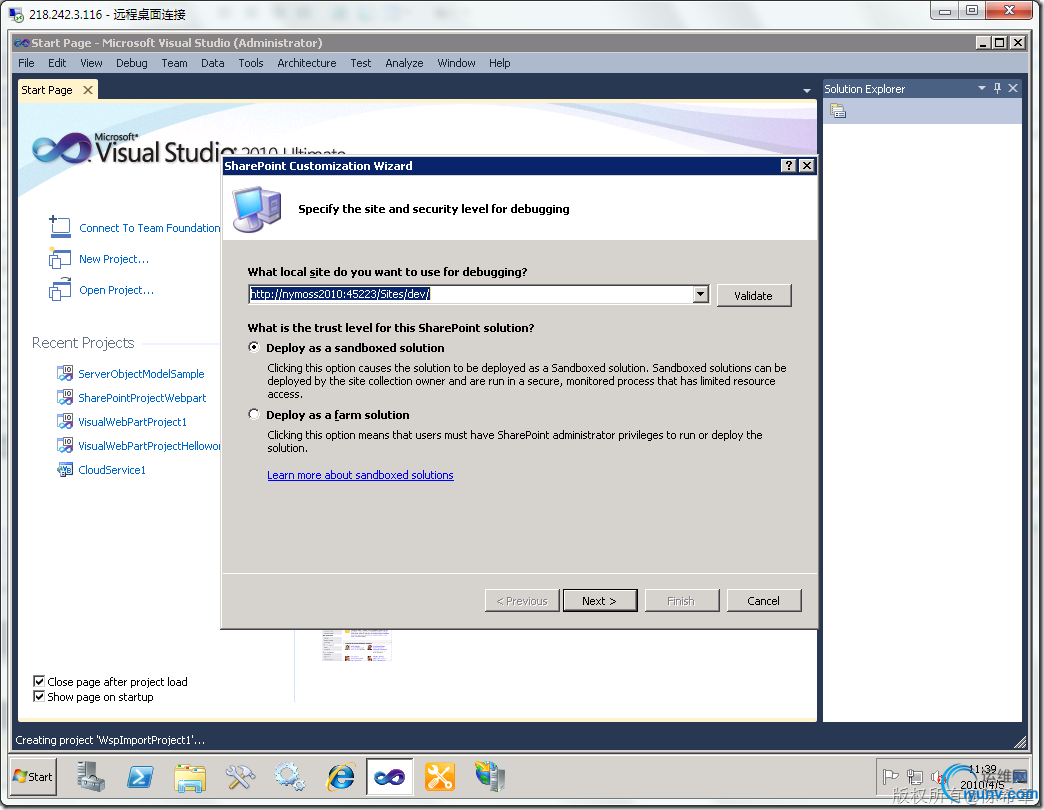Click the VisualWebPartProject1 project icon
Screen dimensions: 1044x810
[x=65, y=421]
